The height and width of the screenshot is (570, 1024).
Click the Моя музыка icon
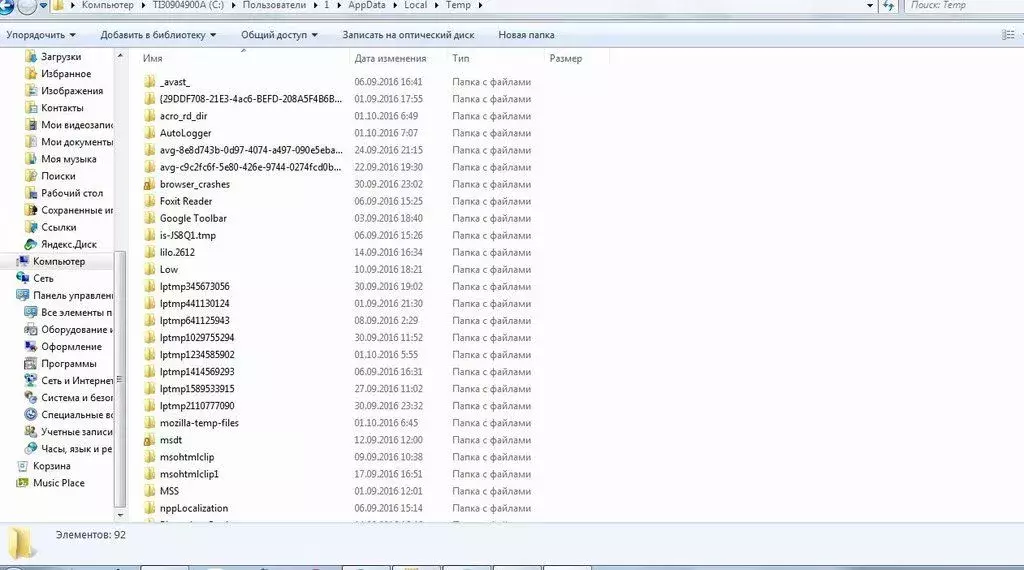click(31, 159)
